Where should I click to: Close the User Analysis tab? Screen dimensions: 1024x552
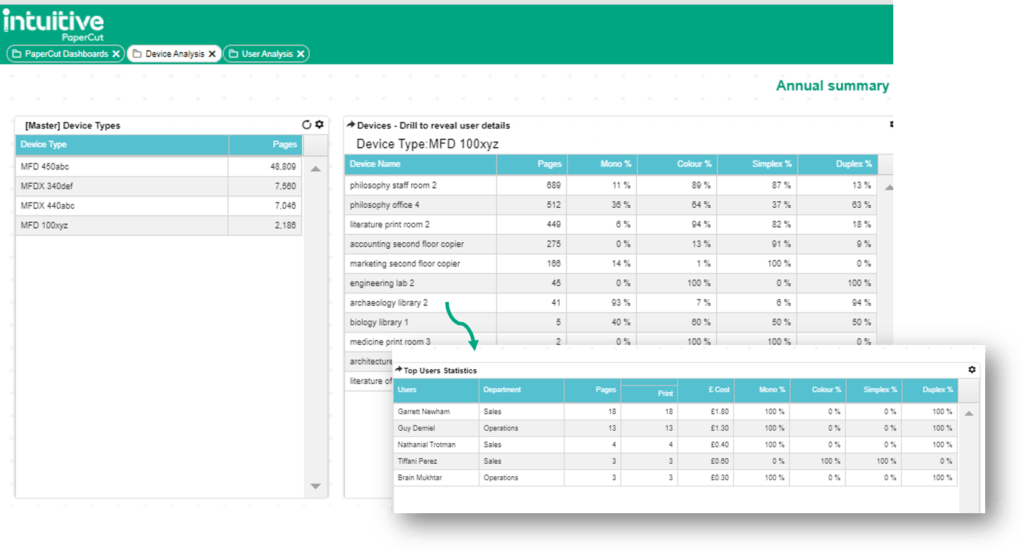tap(300, 54)
